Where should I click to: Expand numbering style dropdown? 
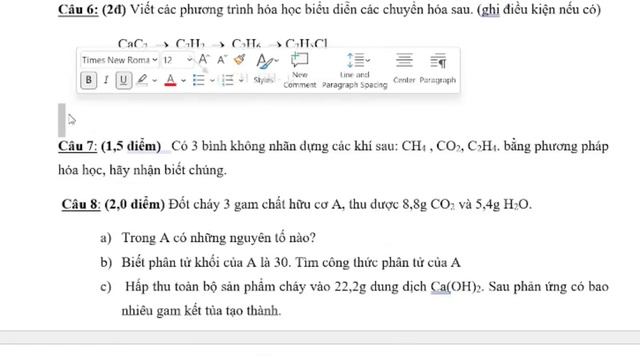(241, 80)
